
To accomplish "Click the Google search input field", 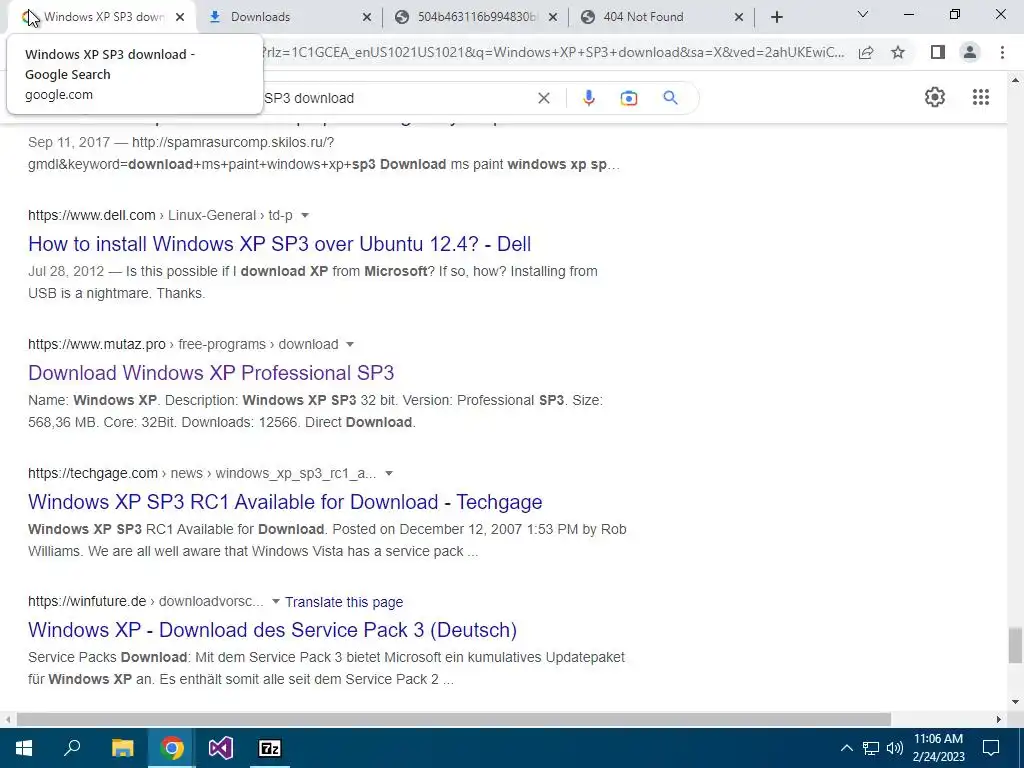I will (x=398, y=98).
